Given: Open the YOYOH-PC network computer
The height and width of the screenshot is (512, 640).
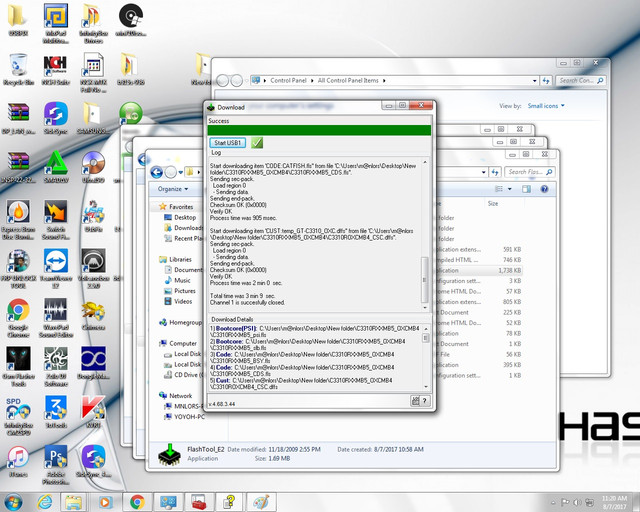Looking at the screenshot, I should tap(184, 417).
